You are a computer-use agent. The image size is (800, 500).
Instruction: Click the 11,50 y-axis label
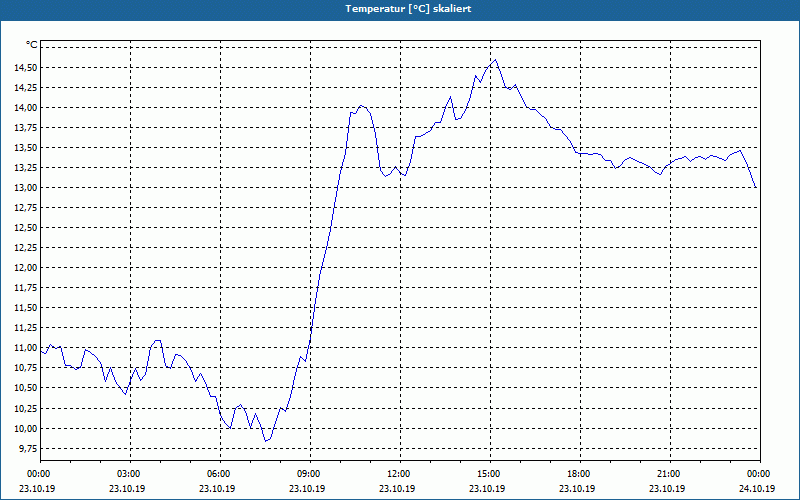pyautogui.click(x=24, y=308)
